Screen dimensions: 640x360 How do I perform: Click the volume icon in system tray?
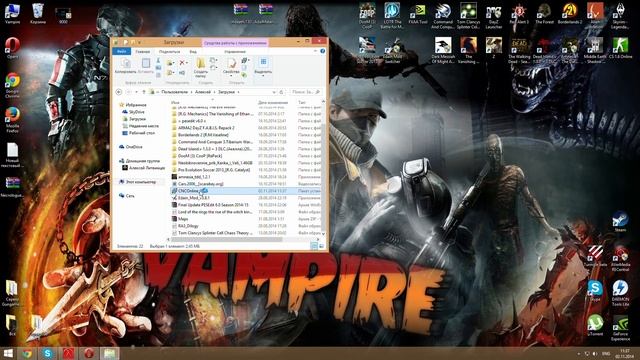click(x=595, y=353)
